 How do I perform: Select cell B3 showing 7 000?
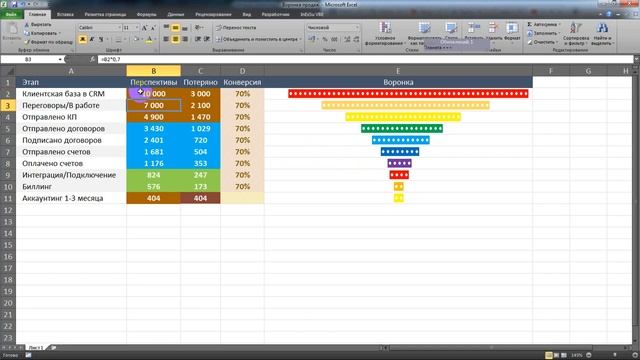pos(153,105)
